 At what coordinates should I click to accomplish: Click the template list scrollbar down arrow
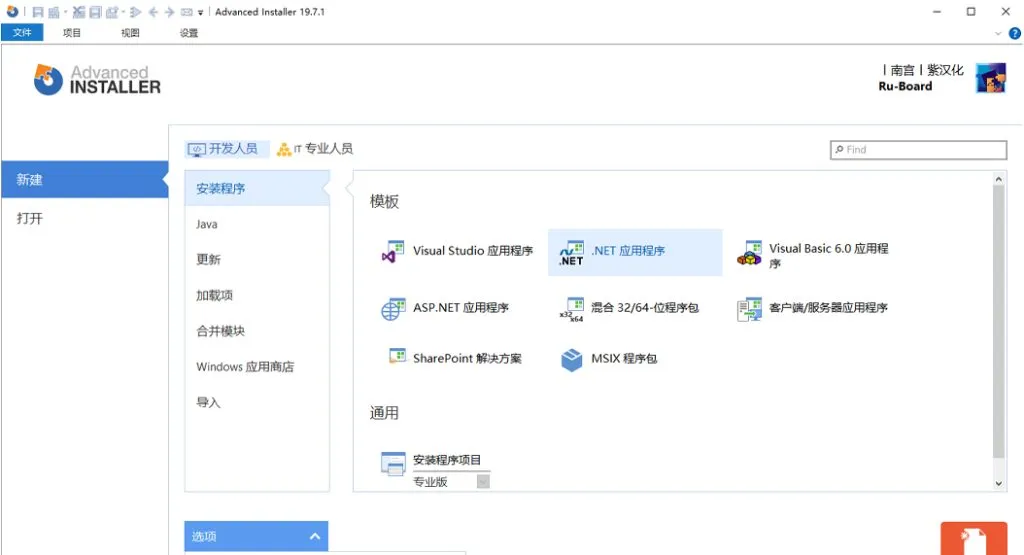999,484
